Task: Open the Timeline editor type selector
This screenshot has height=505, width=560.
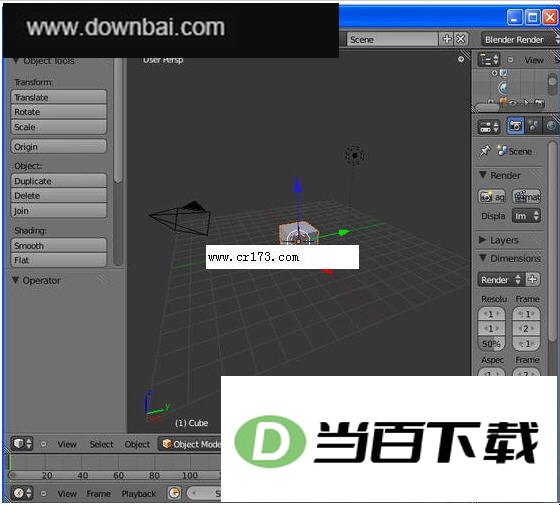Action: [22, 493]
